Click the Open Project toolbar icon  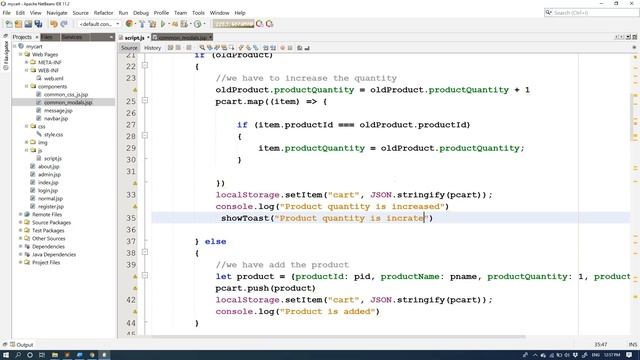click(x=28, y=24)
